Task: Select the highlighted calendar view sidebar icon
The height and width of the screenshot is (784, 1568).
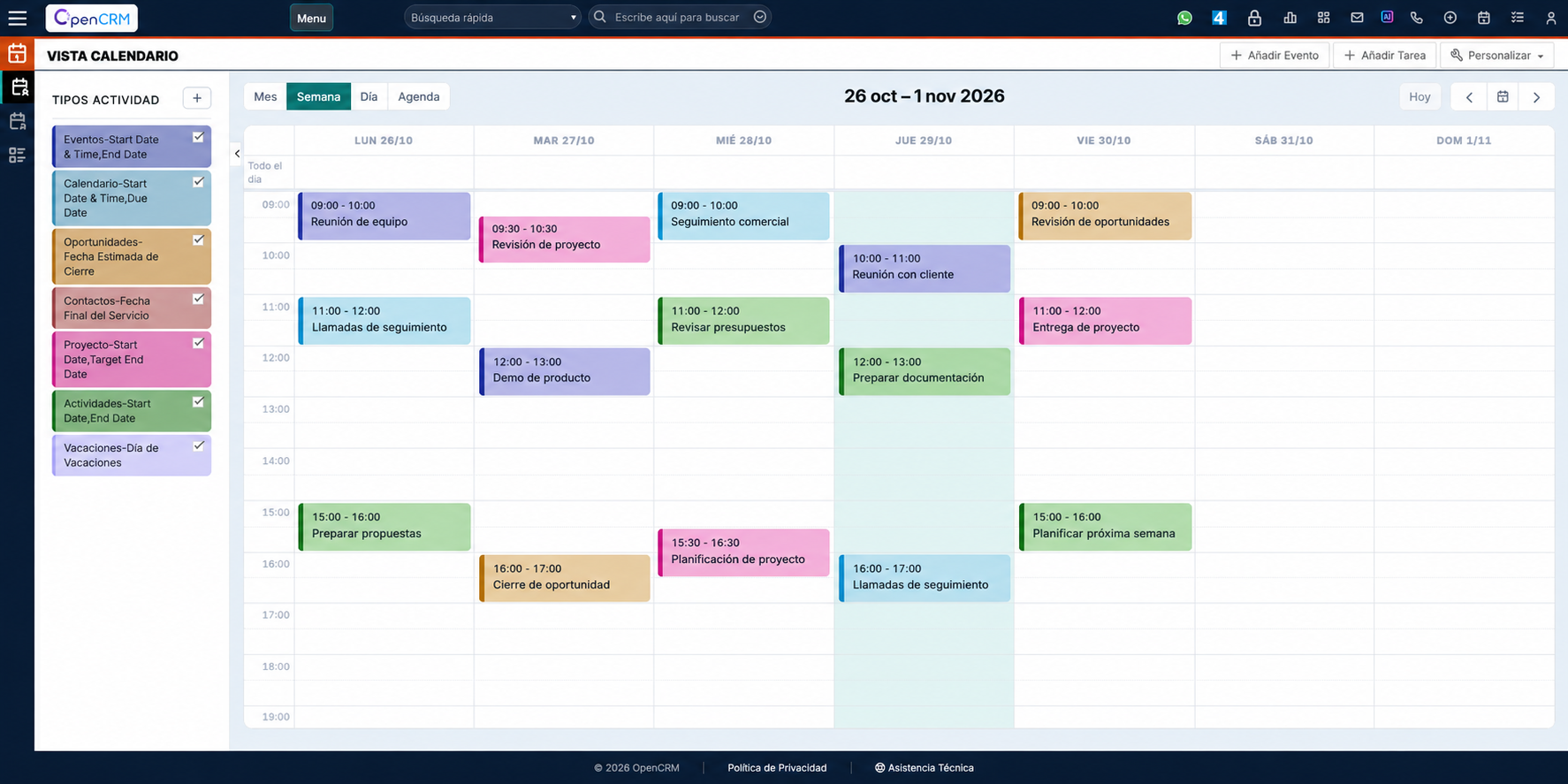Action: (x=18, y=87)
